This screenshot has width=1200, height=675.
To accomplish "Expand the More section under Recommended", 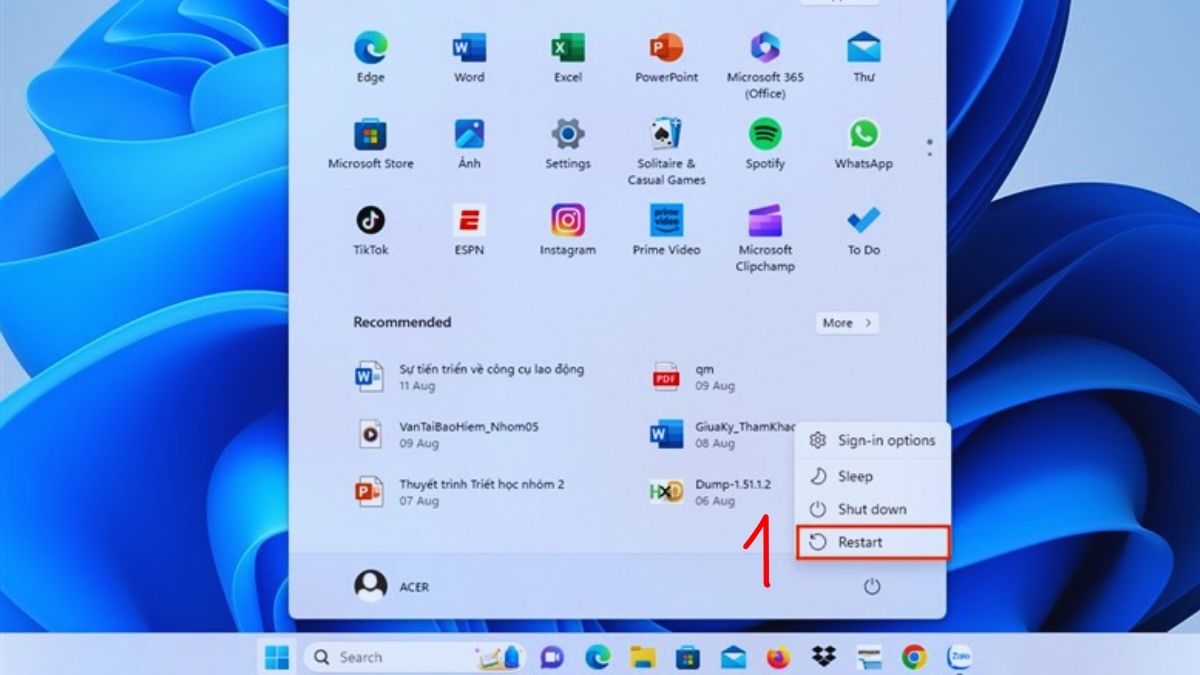I will [x=845, y=322].
